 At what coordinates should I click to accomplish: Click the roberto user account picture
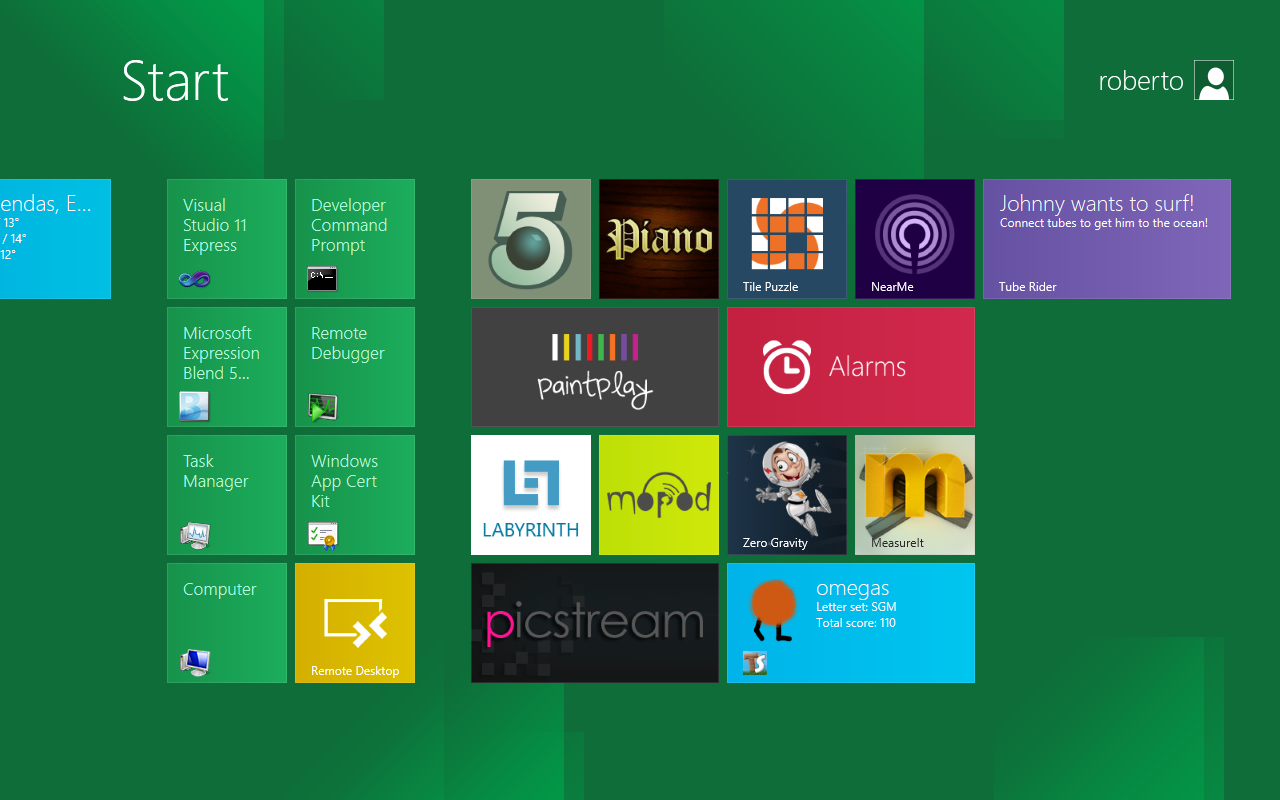tap(1214, 80)
